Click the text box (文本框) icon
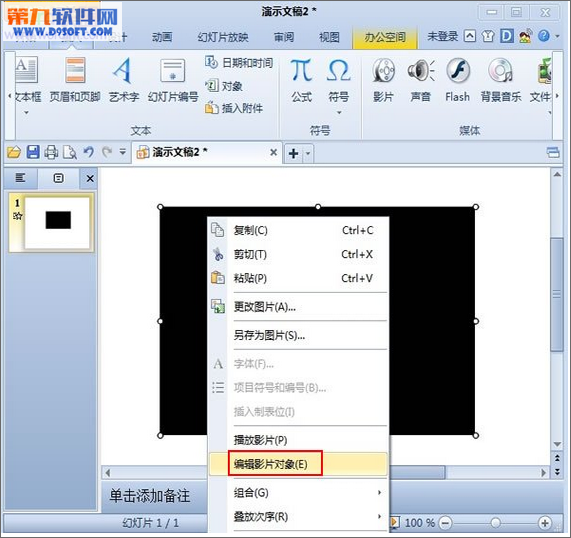571x538 pixels. [x=26, y=70]
